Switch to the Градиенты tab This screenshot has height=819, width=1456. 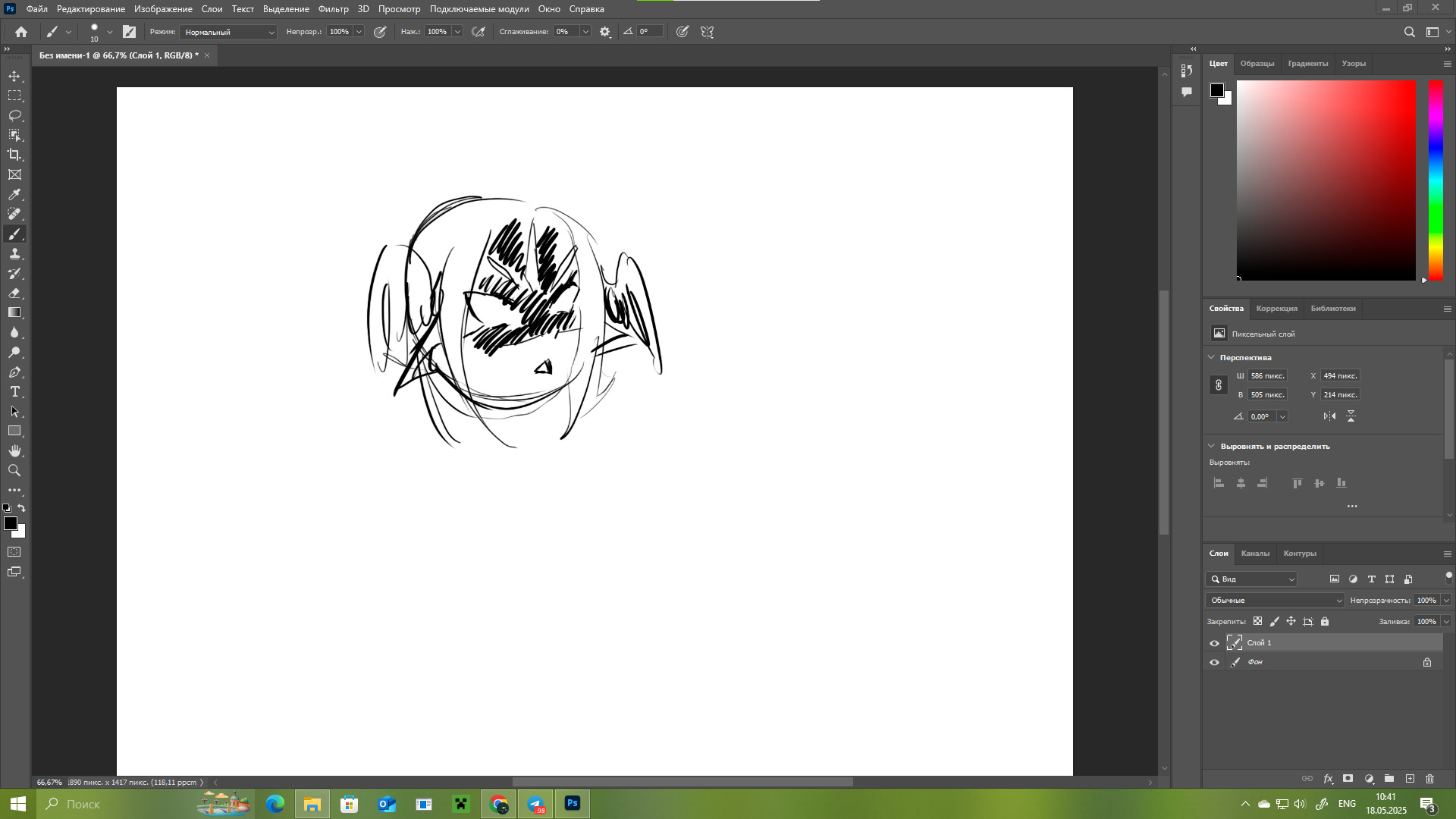pyautogui.click(x=1307, y=64)
